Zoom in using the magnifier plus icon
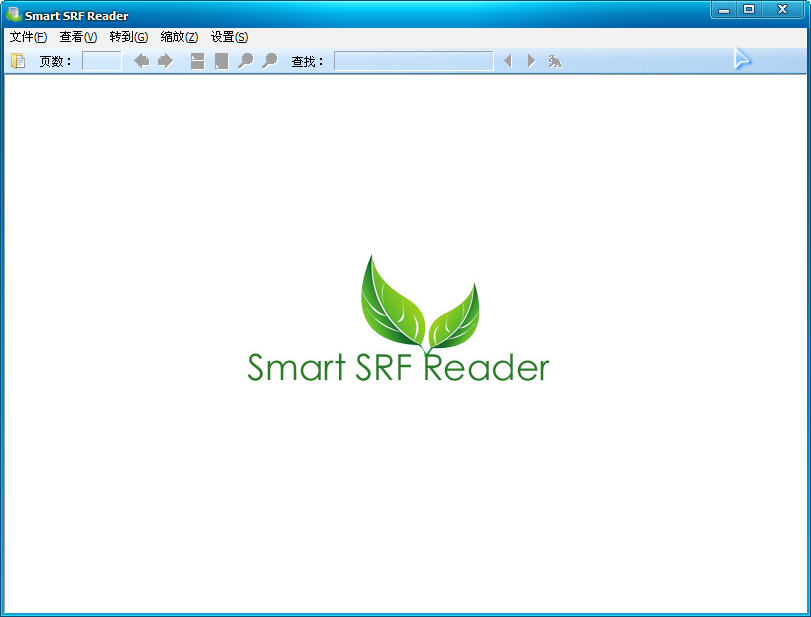The width and height of the screenshot is (811, 617). point(245,60)
